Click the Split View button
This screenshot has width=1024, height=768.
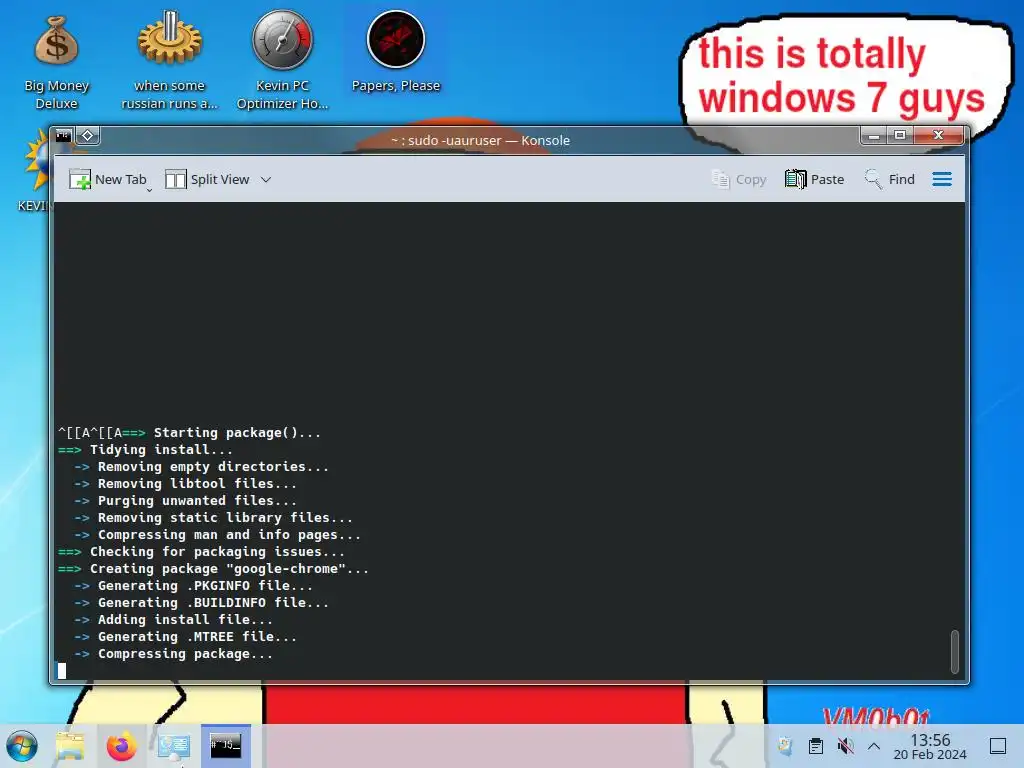coord(207,179)
